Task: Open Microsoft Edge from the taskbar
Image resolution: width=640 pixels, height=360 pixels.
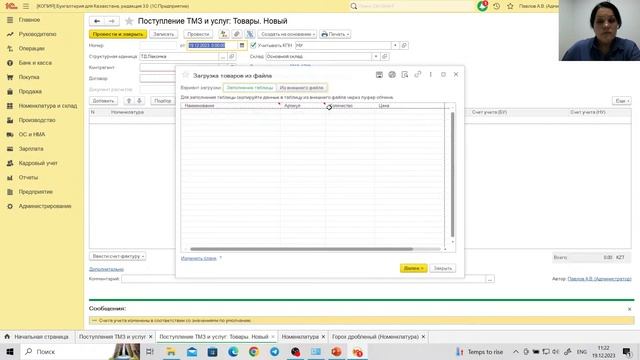Action: pyautogui.click(x=233, y=351)
